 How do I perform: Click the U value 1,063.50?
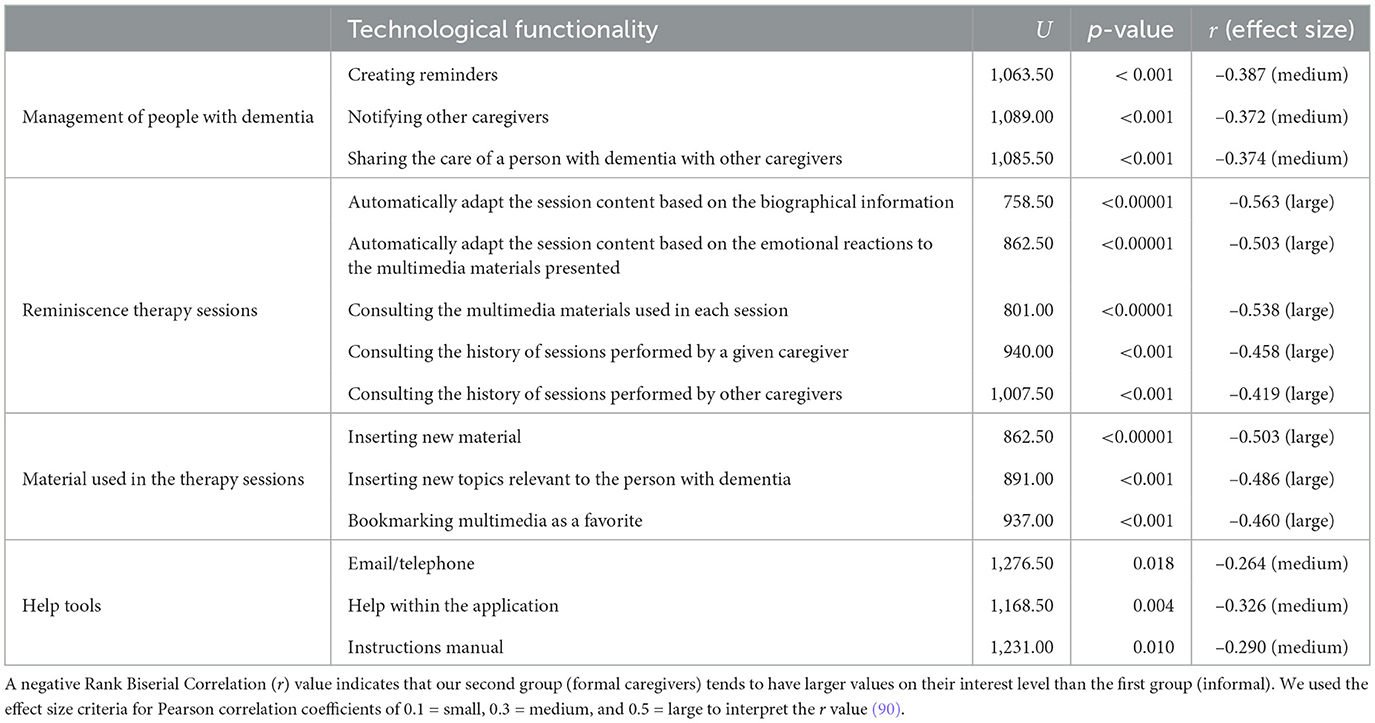tap(1020, 75)
